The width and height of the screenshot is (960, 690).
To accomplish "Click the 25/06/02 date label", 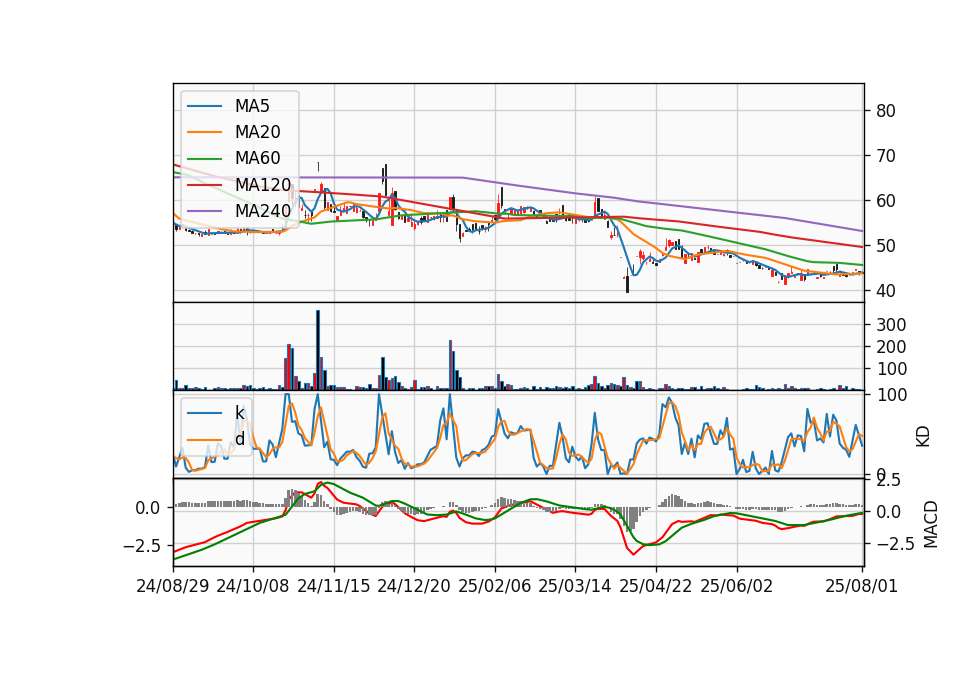I will point(737,586).
